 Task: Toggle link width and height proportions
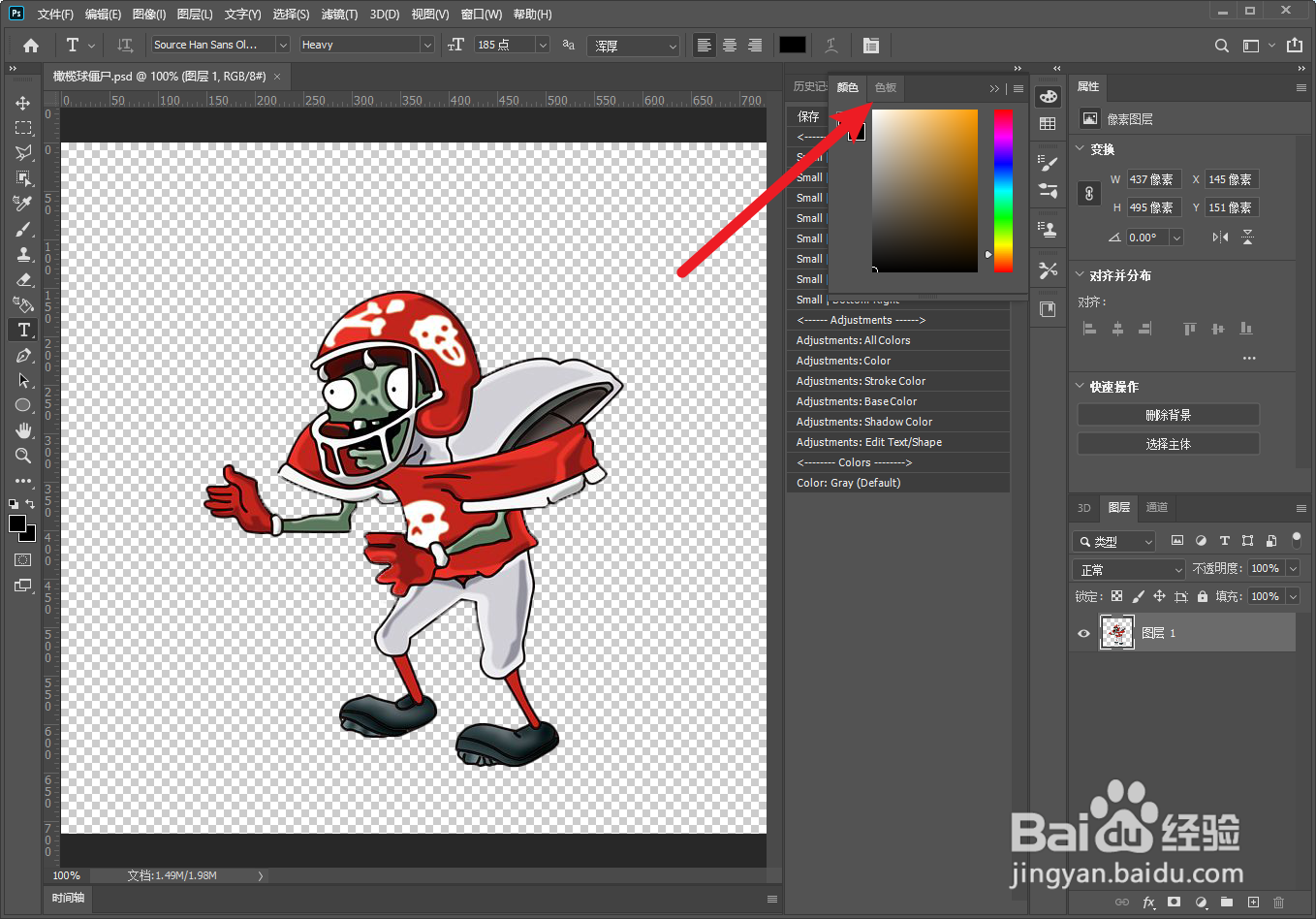tap(1089, 193)
